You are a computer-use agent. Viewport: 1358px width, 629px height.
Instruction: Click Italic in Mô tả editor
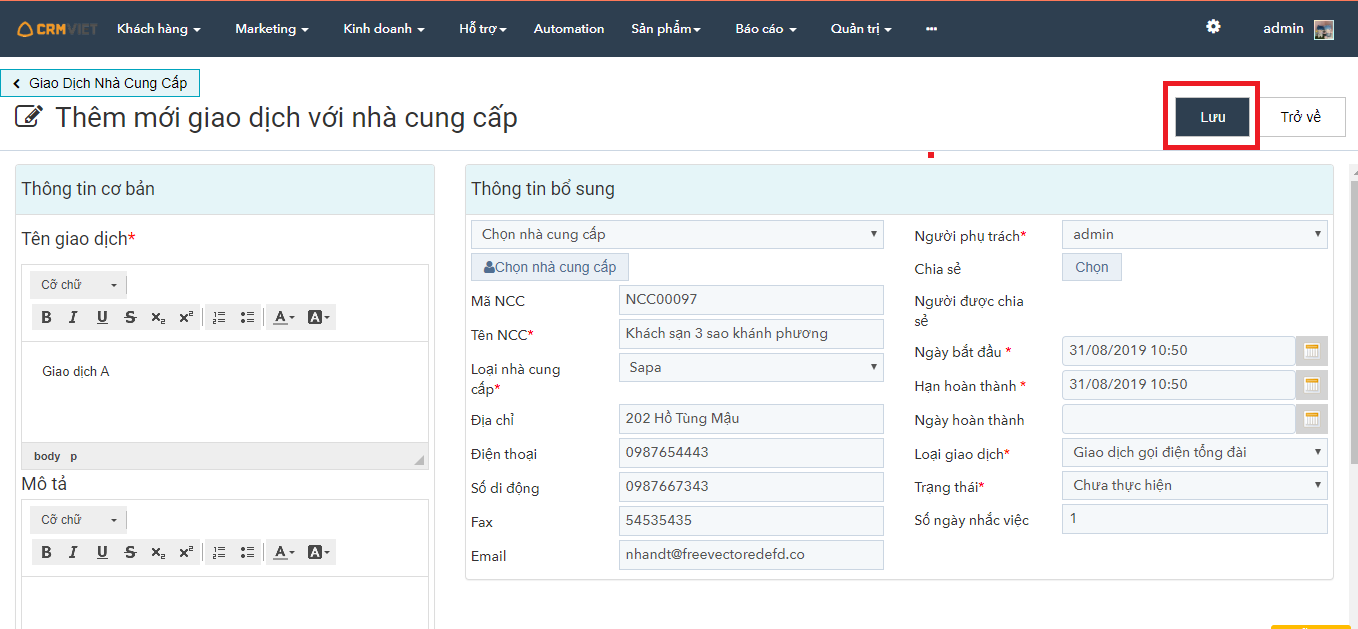[73, 552]
